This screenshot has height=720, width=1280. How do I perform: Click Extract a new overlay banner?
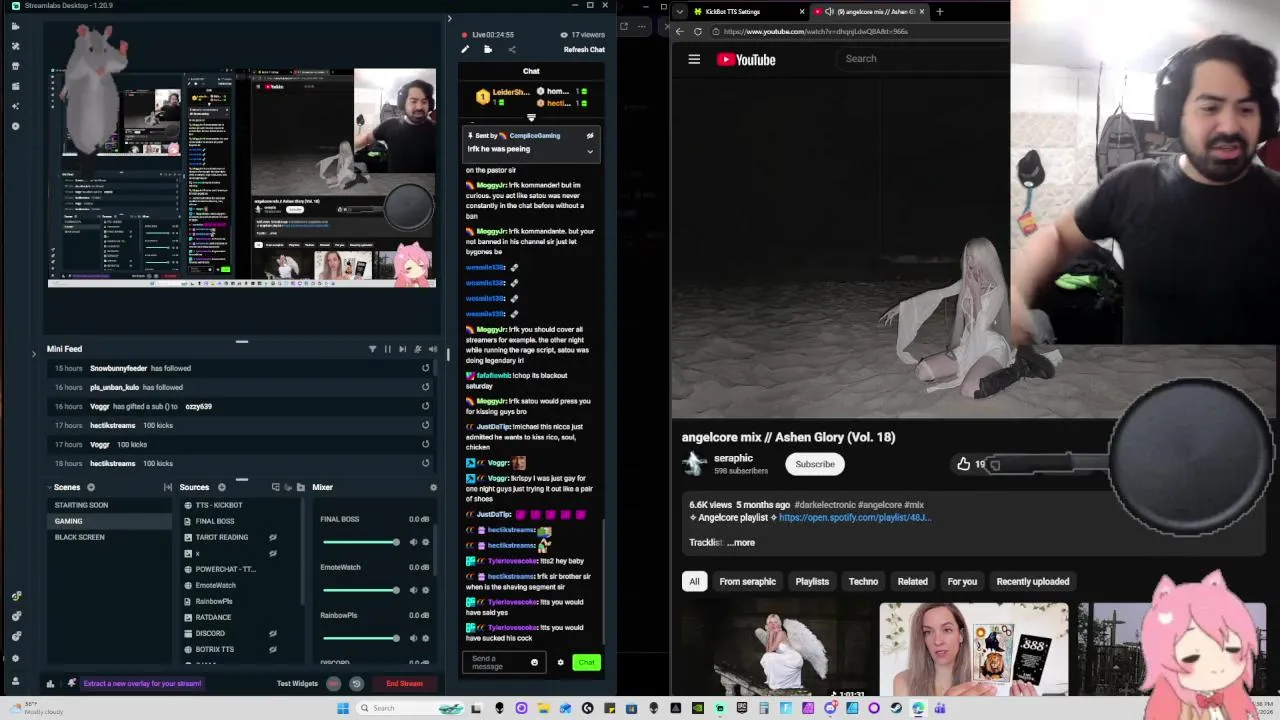pyautogui.click(x=142, y=684)
